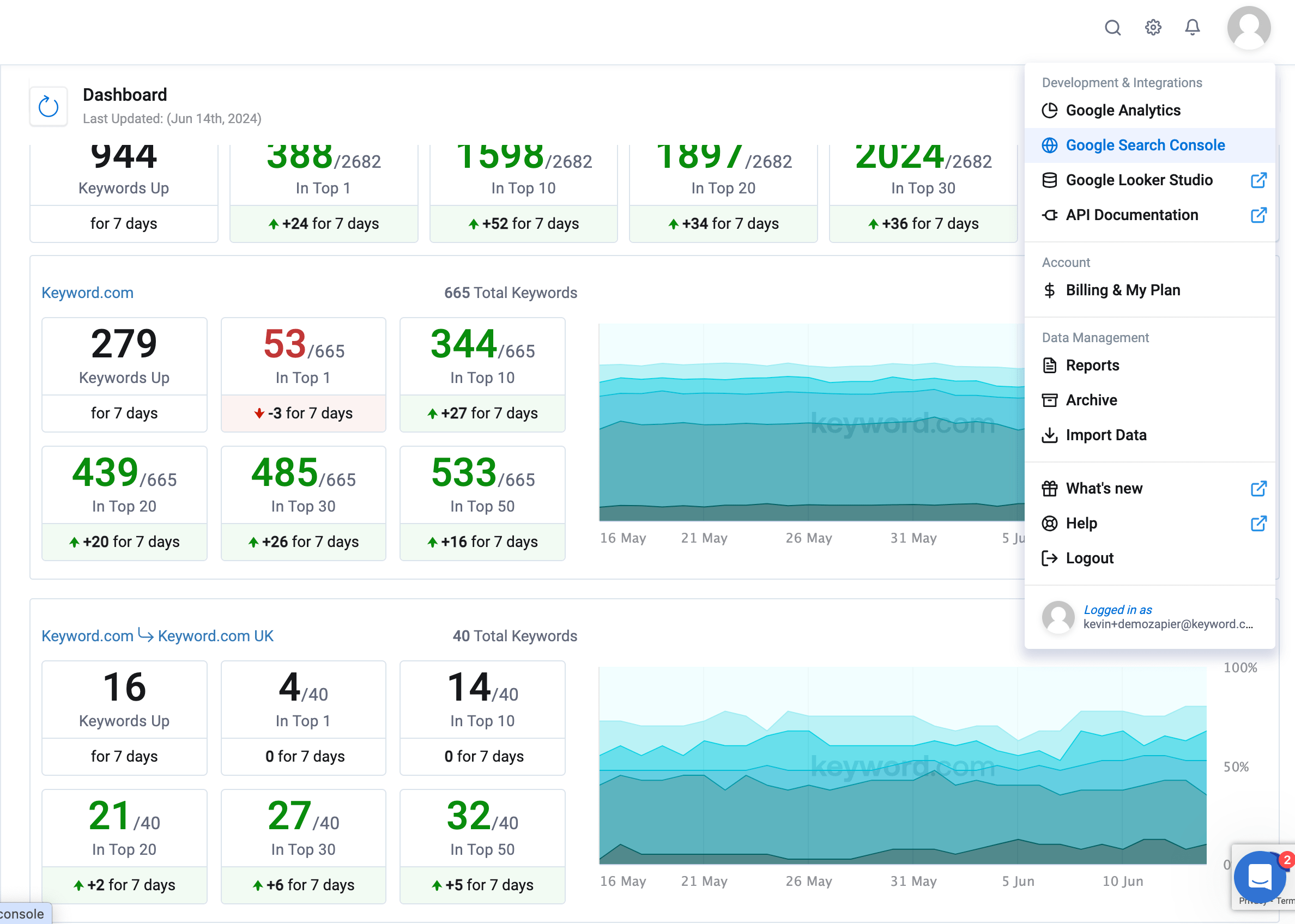
Task: Click the gift icon beside What's new
Action: (x=1050, y=488)
